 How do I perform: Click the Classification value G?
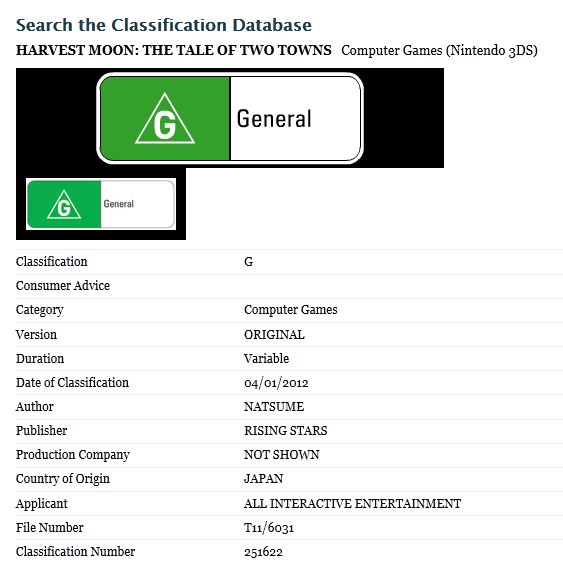pos(248,262)
